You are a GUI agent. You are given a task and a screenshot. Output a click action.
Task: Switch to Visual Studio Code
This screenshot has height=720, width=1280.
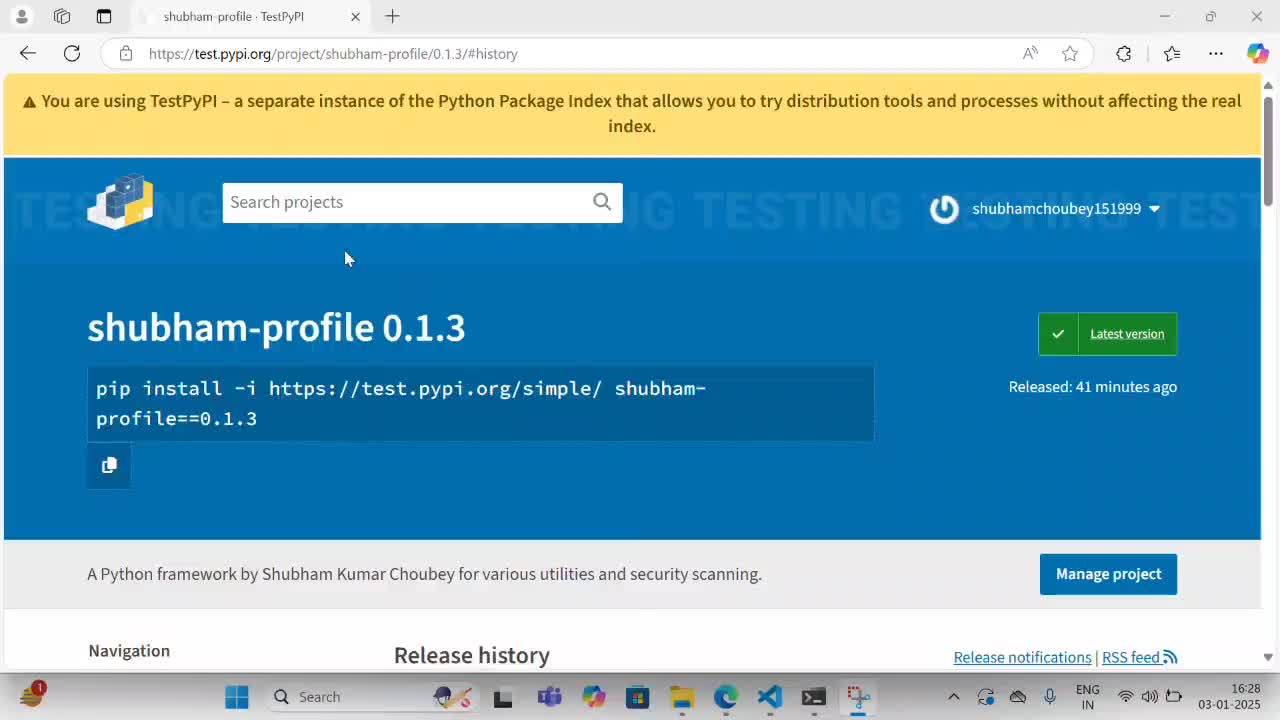769,697
